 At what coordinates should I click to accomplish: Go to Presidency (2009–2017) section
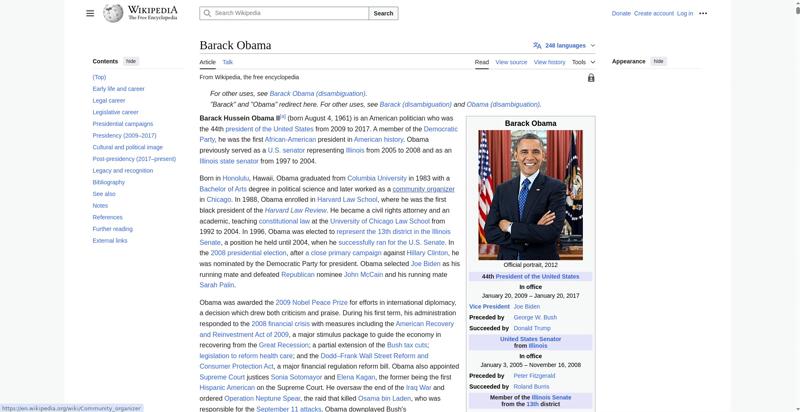[124, 136]
